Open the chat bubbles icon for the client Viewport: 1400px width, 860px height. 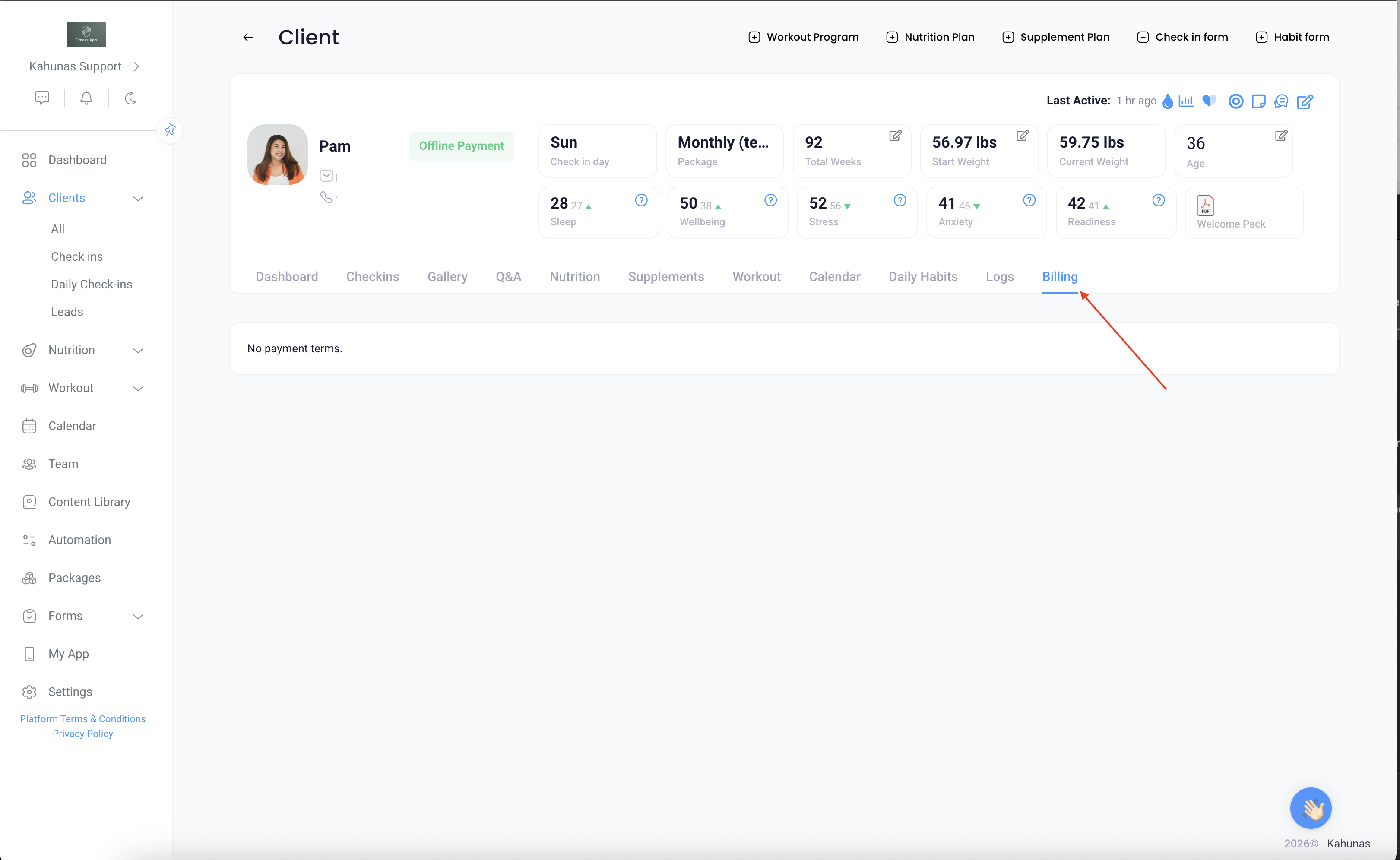[x=1281, y=101]
